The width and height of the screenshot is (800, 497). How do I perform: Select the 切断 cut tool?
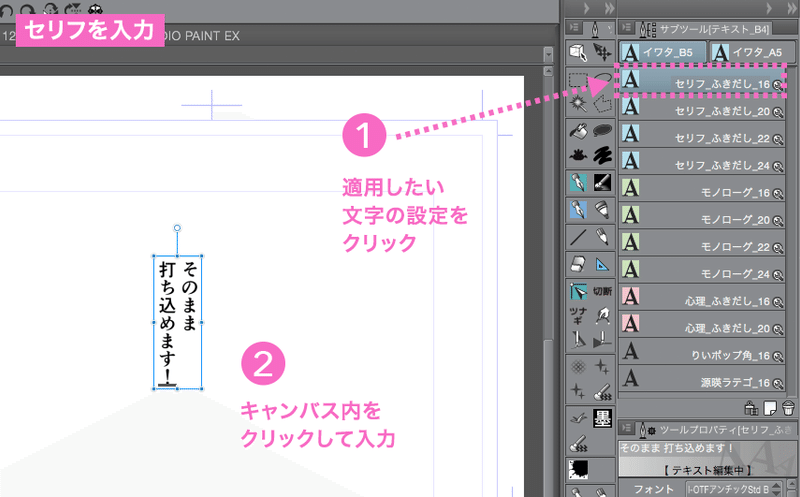(602, 291)
